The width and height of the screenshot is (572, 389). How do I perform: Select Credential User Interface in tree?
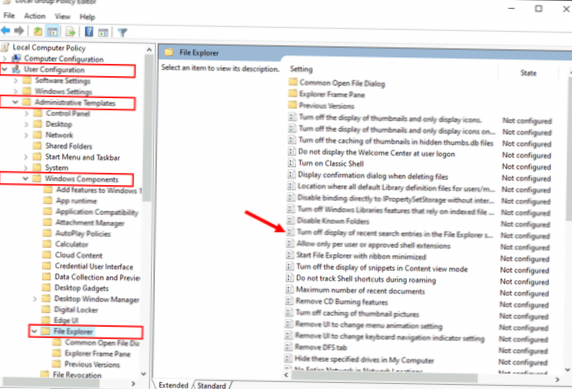click(x=94, y=266)
